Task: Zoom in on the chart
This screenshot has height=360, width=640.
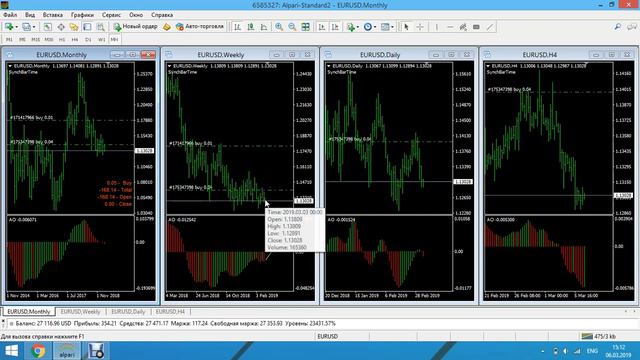Action: [x=279, y=27]
